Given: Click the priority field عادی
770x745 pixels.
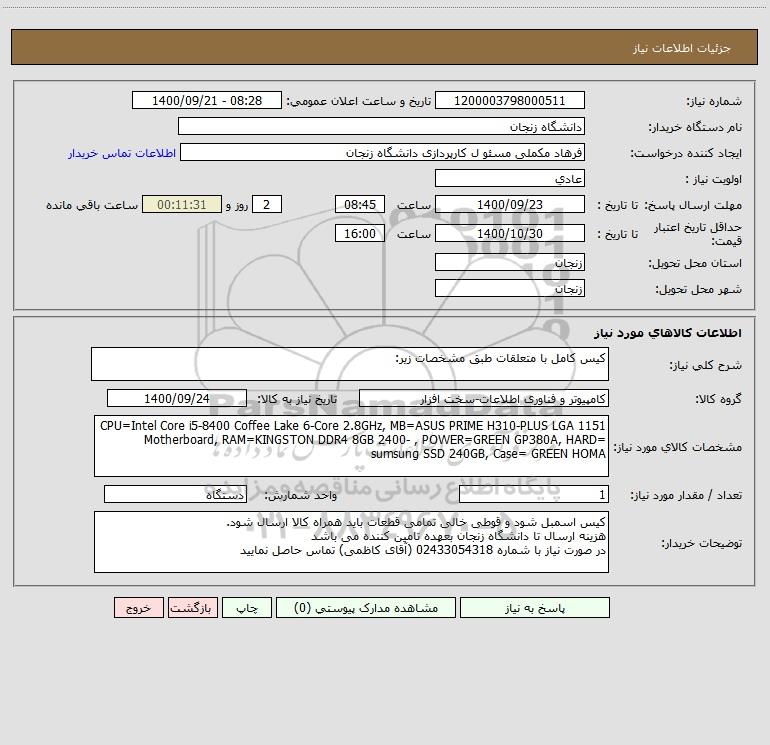Looking at the screenshot, I should point(510,178).
